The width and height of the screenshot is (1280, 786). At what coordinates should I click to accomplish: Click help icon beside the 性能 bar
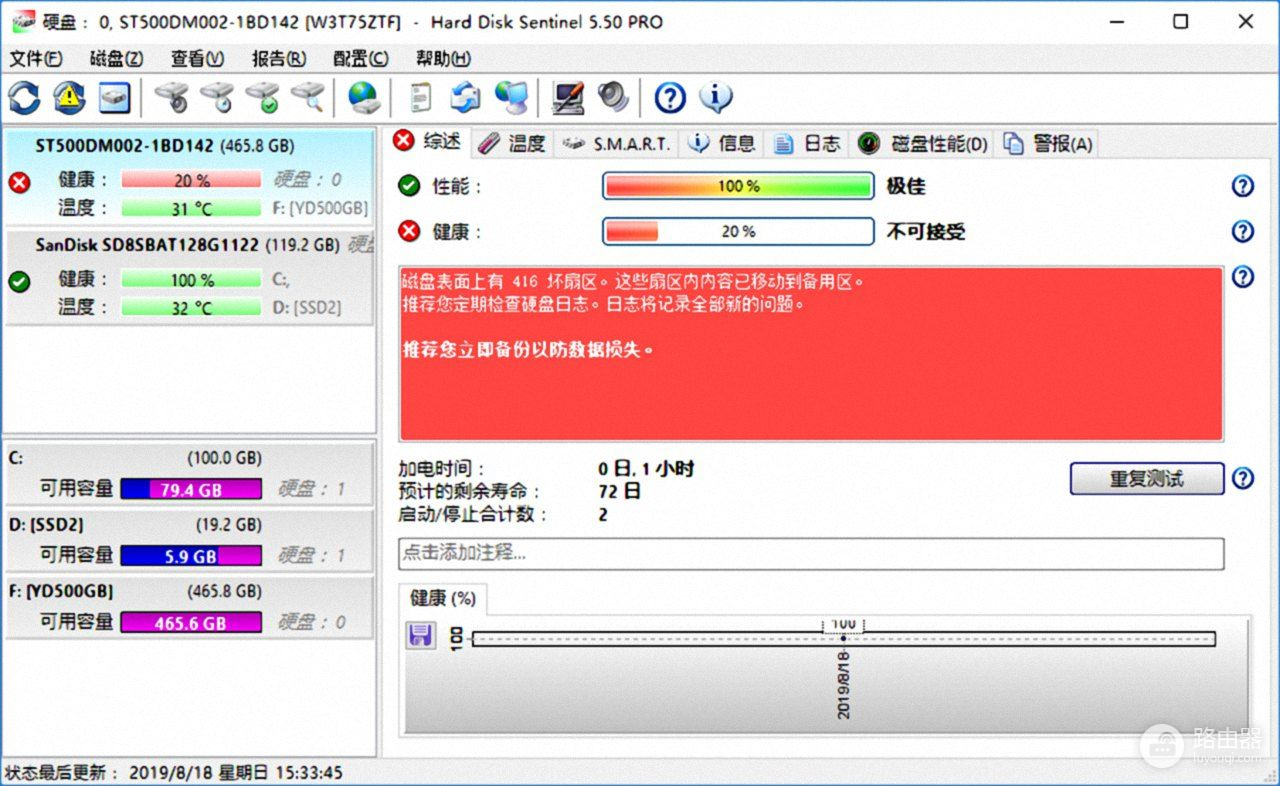(x=1243, y=186)
